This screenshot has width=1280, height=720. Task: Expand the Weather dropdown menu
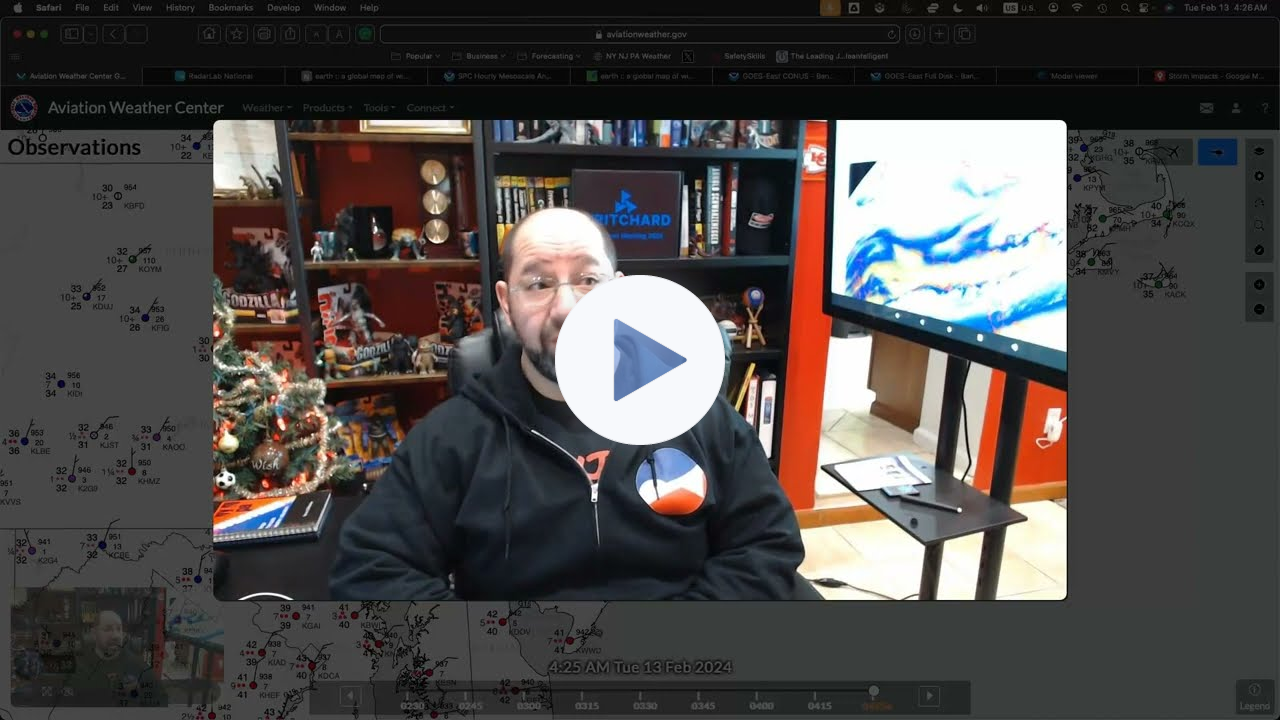(x=266, y=108)
